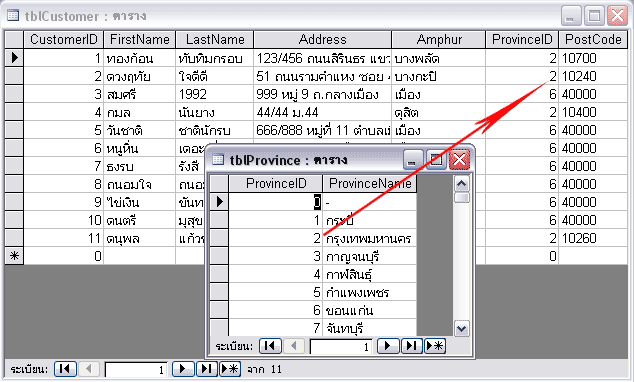
Task: Click cell 'ทับทิมกรอบ' in LastName
Action: (x=215, y=58)
